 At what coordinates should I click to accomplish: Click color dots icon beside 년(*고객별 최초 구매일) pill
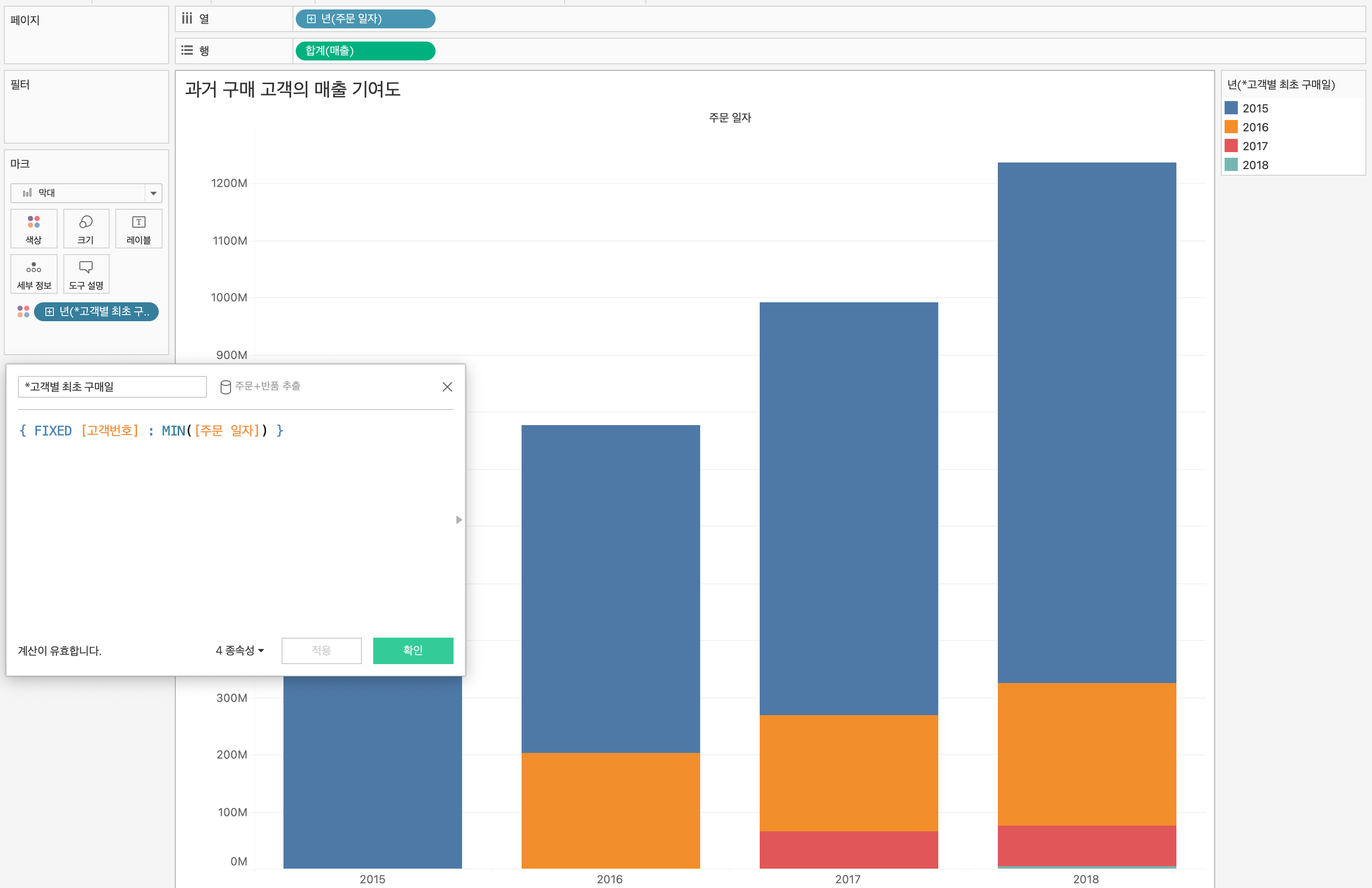pos(23,312)
